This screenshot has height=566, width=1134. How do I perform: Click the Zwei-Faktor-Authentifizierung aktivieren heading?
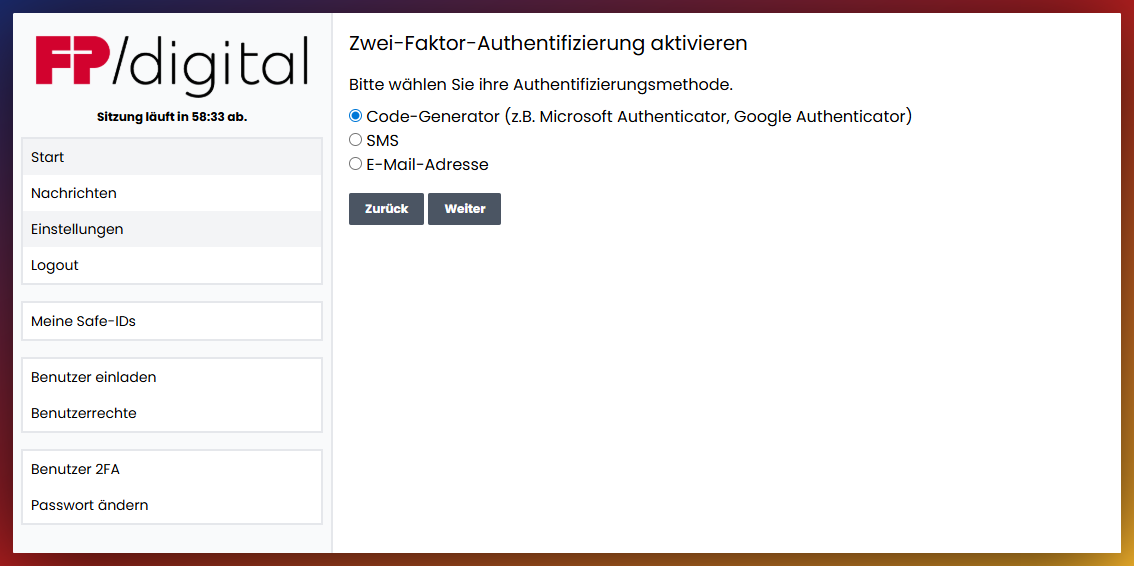548,43
